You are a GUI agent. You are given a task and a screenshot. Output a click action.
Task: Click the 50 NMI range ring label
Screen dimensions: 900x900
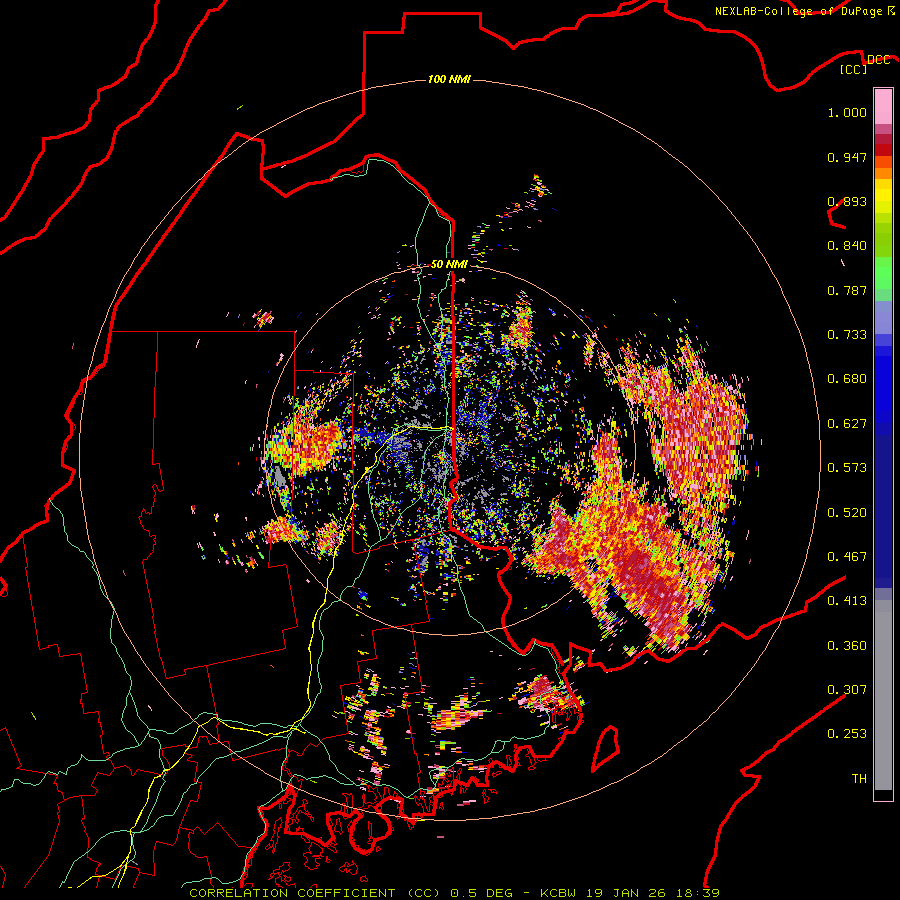click(449, 265)
